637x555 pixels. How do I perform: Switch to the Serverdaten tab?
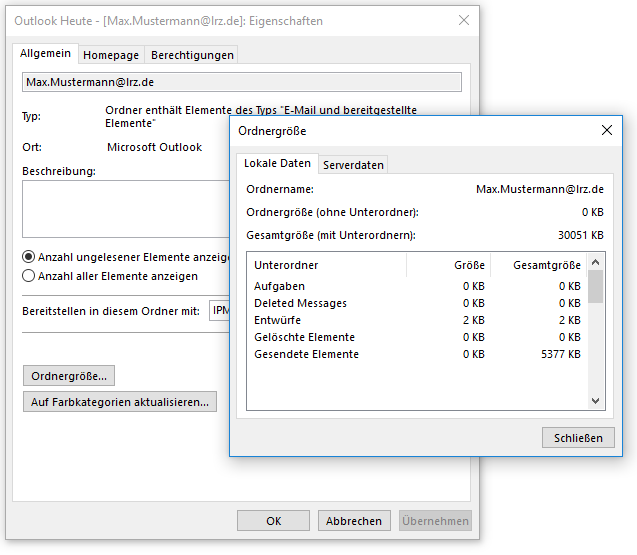click(353, 165)
